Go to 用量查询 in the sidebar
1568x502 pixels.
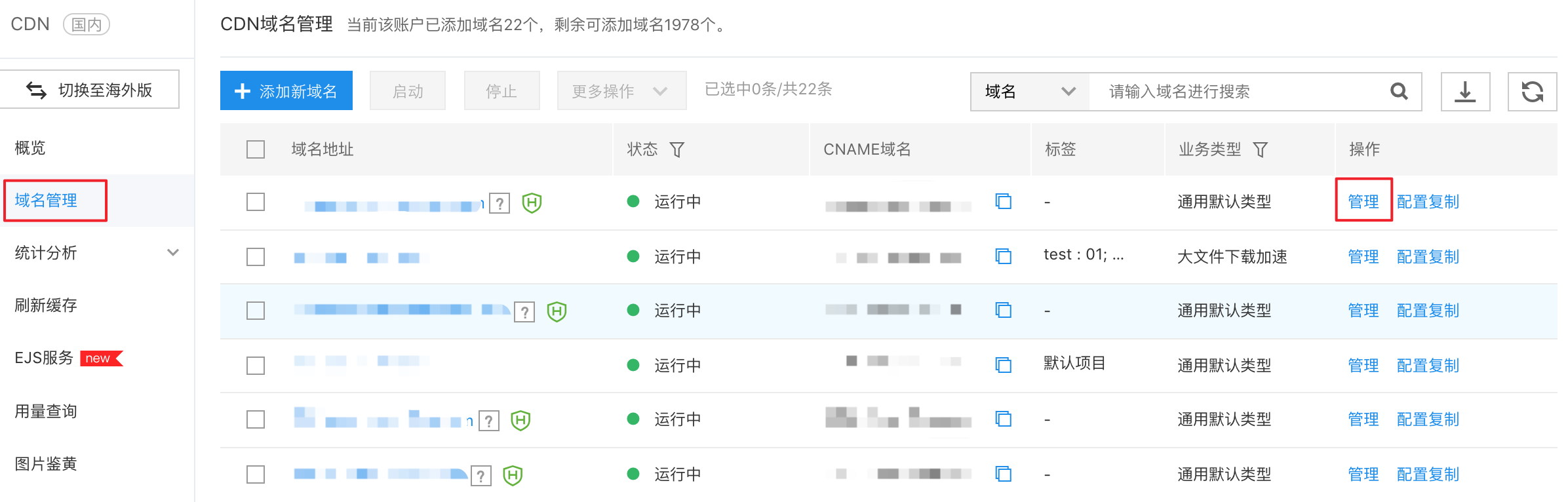[x=46, y=412]
